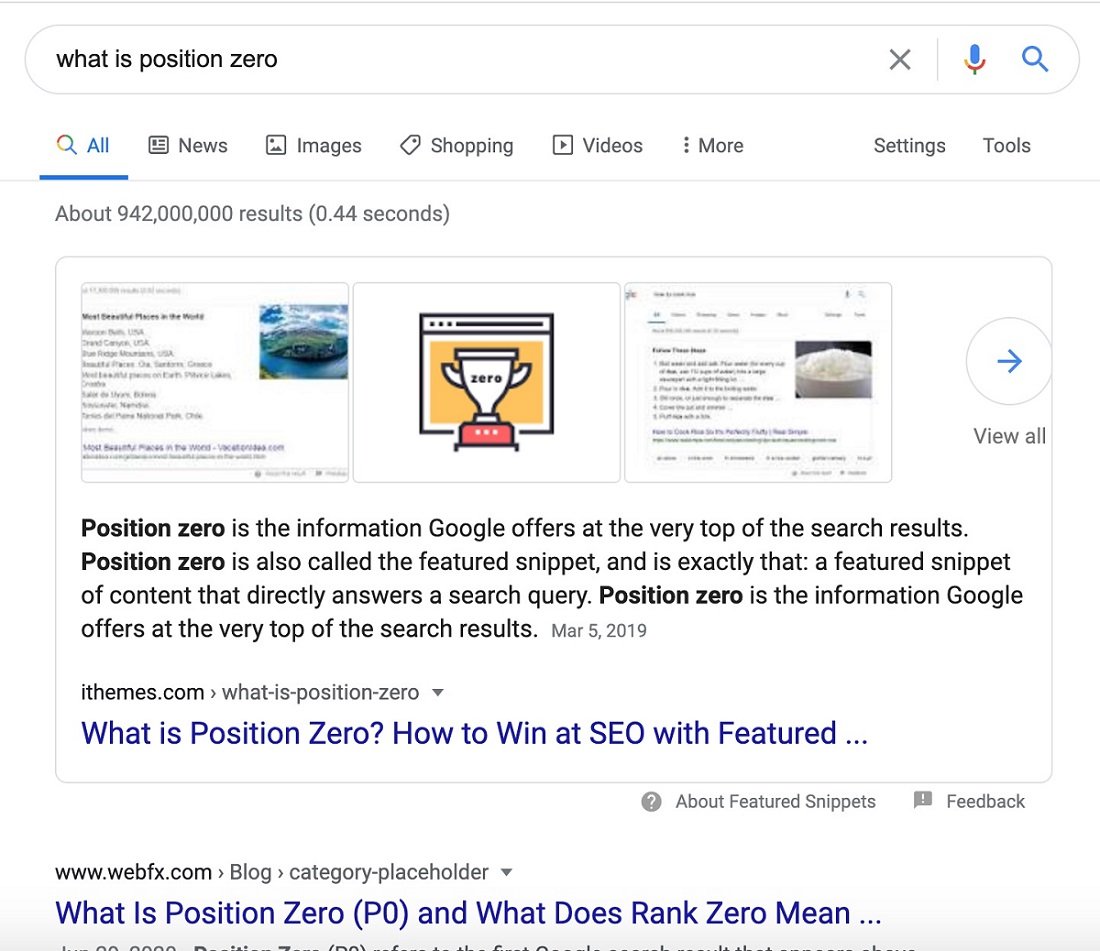Open the search Tools menu
The width and height of the screenshot is (1100, 951).
click(x=1006, y=146)
